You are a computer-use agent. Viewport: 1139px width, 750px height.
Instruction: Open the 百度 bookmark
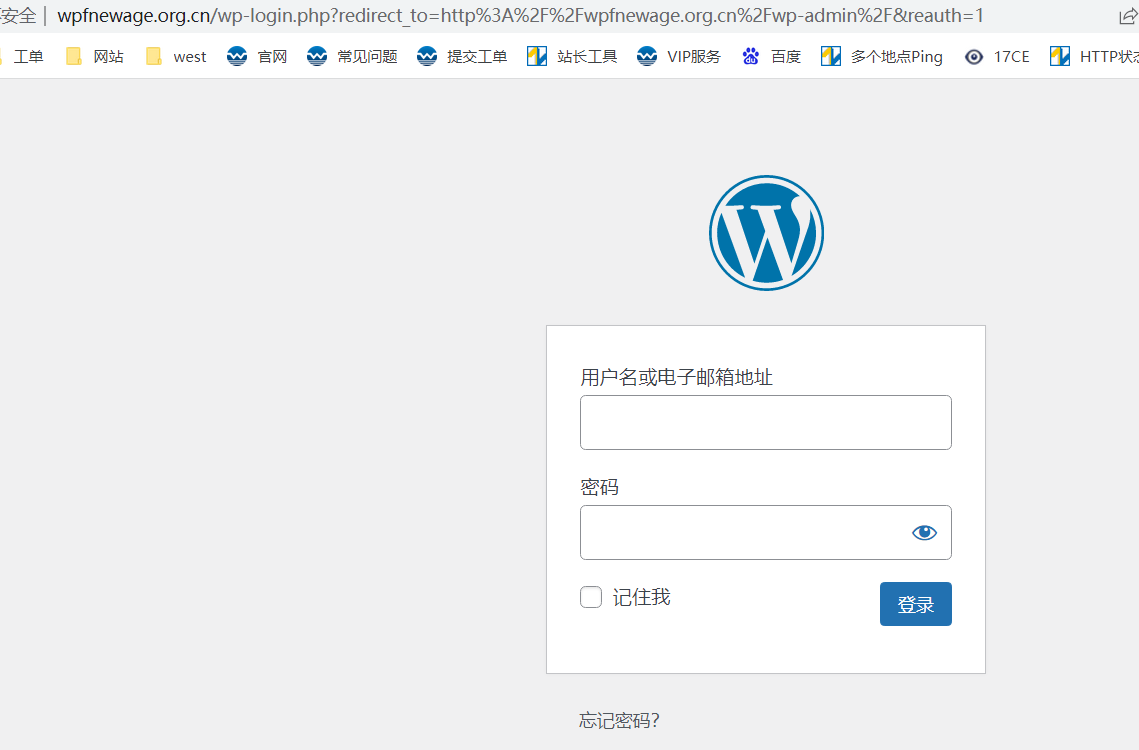(772, 56)
